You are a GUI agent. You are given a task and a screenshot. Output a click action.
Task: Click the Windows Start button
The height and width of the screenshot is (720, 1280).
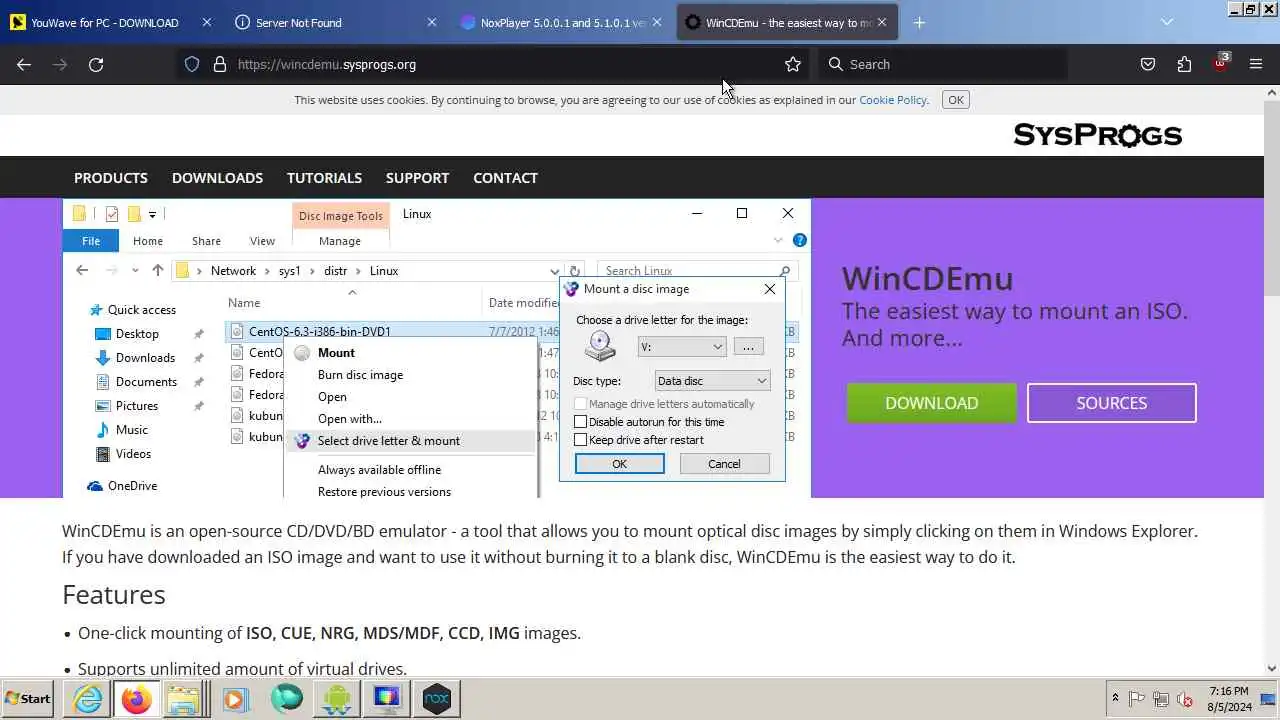pos(28,699)
